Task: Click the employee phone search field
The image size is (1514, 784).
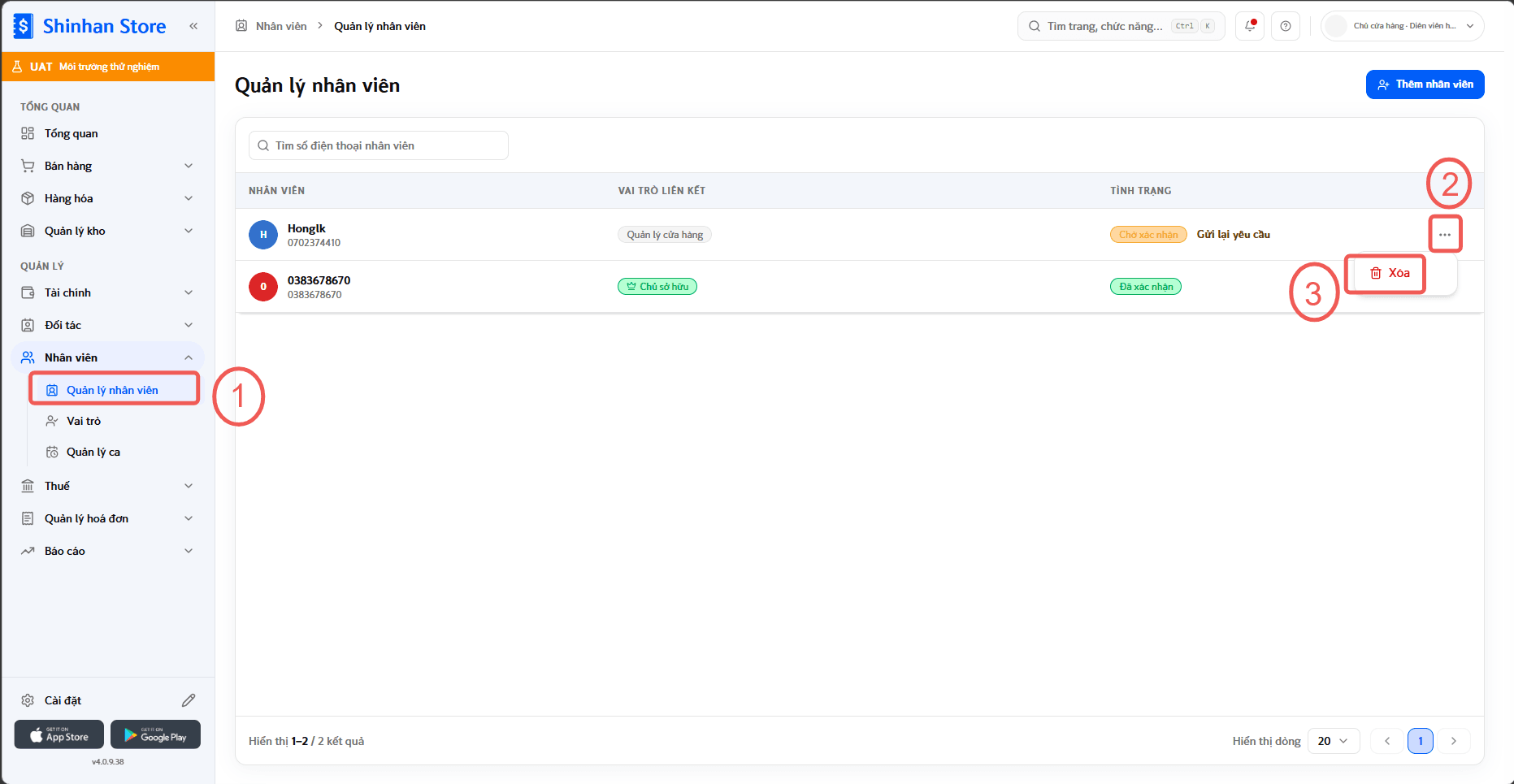Action: [379, 145]
